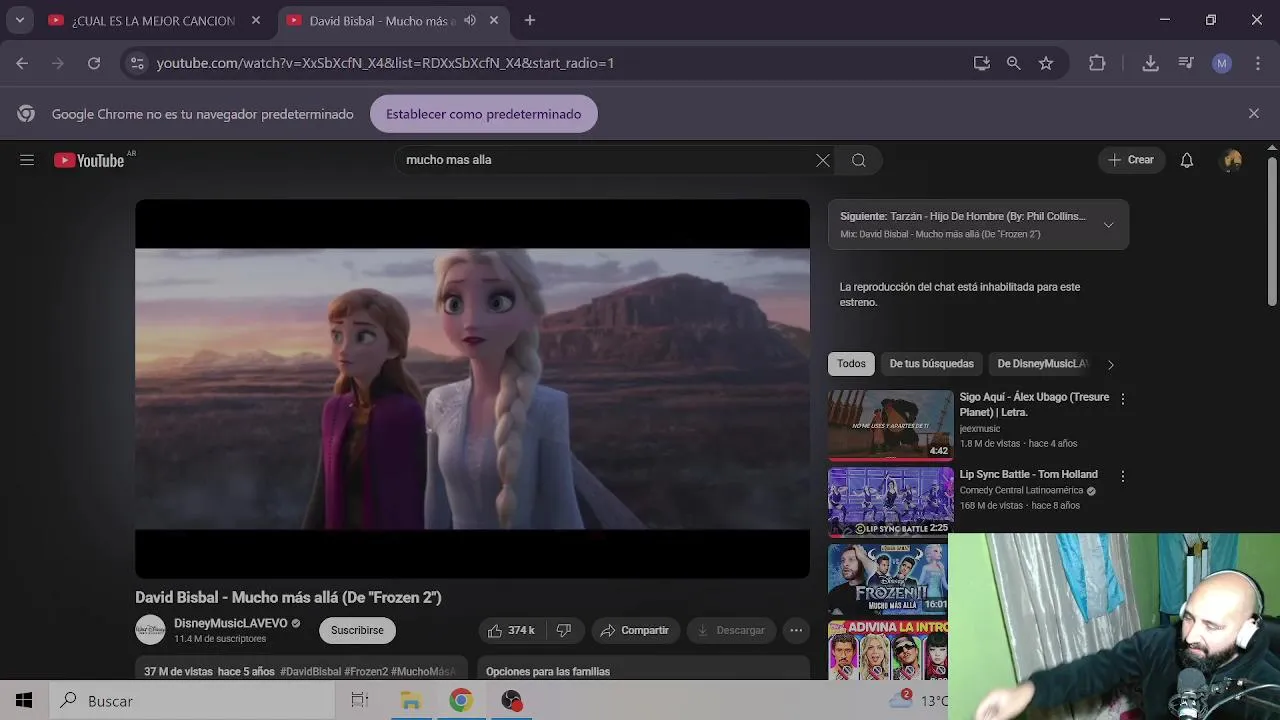Image resolution: width=1280 pixels, height=720 pixels.
Task: Open the YouTube notifications bell
Action: [1187, 160]
